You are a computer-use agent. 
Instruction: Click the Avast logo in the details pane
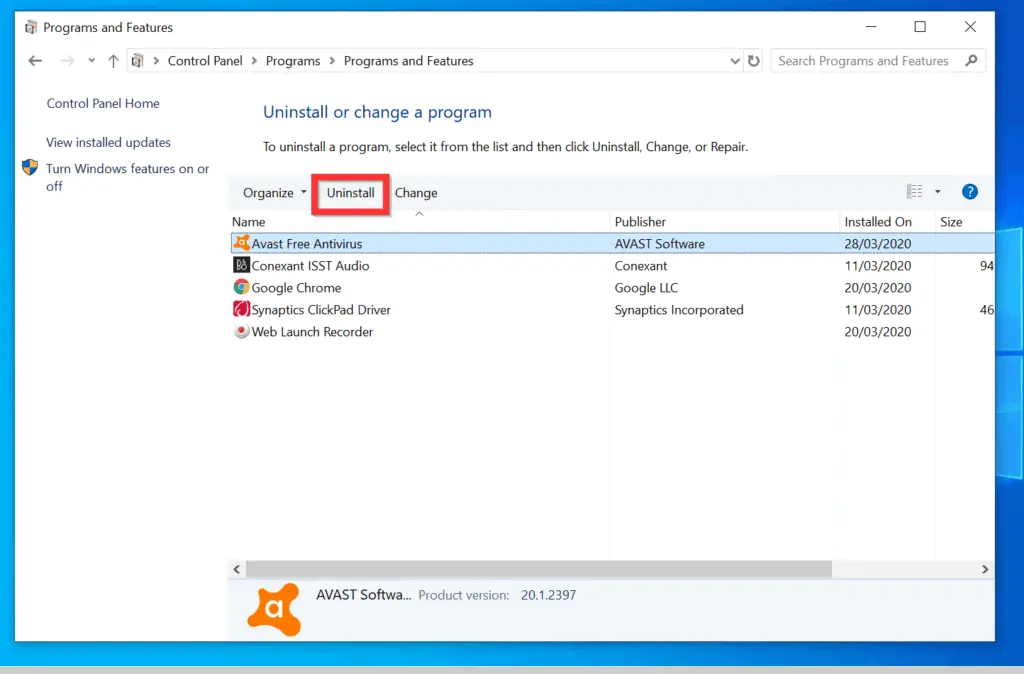click(273, 608)
